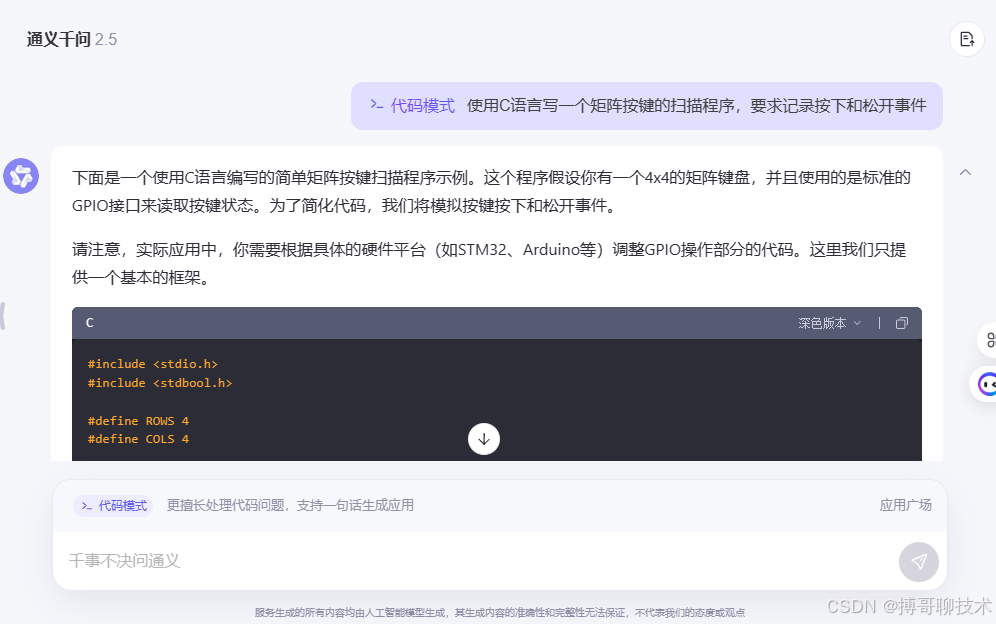Open the 深色版本 theme dropdown

(x=830, y=323)
